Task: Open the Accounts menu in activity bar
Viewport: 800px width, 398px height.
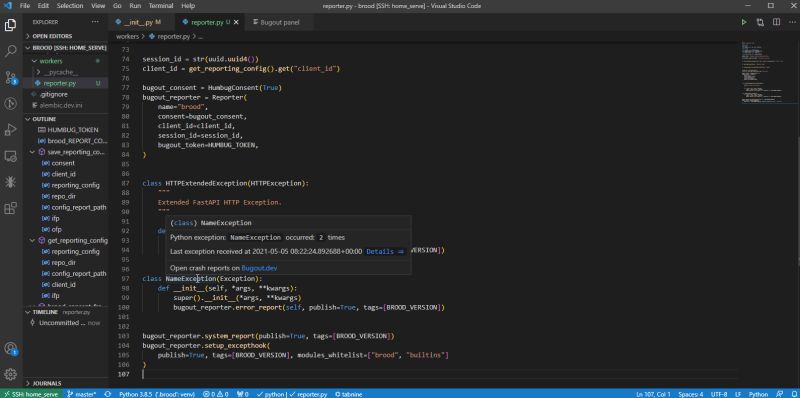Action: tap(11, 349)
